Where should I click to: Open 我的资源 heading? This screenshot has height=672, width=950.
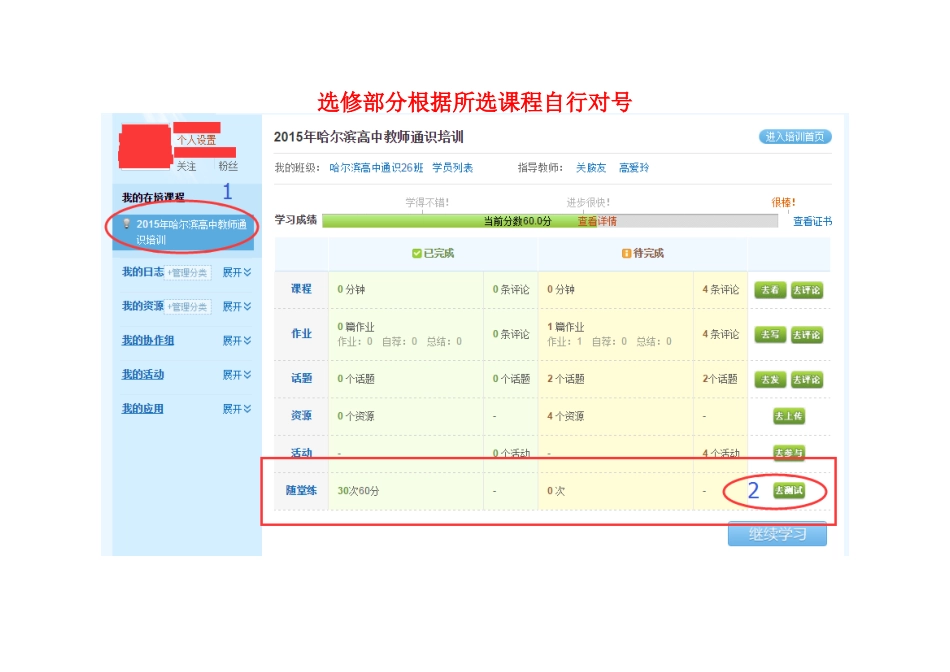click(x=143, y=306)
